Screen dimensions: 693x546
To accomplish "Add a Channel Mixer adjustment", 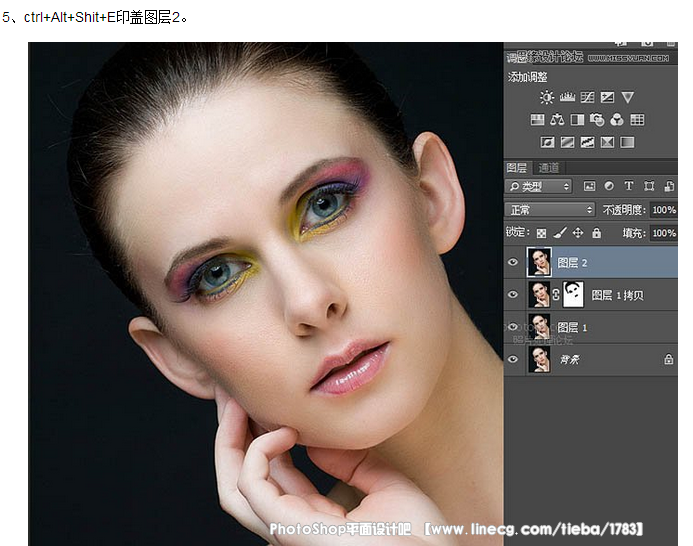I will click(617, 119).
